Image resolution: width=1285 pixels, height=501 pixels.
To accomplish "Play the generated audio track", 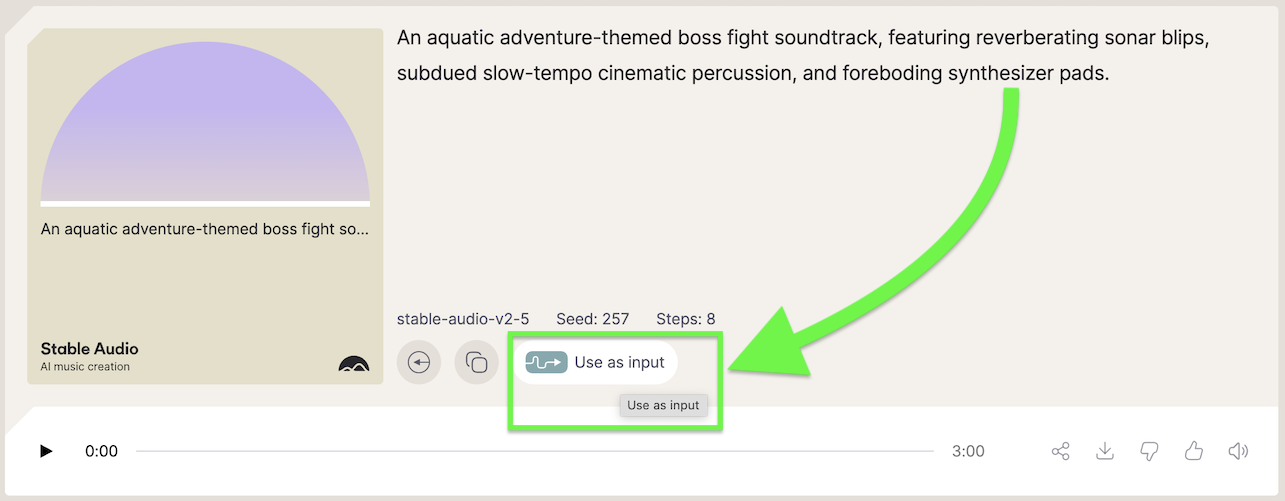I will coord(46,451).
